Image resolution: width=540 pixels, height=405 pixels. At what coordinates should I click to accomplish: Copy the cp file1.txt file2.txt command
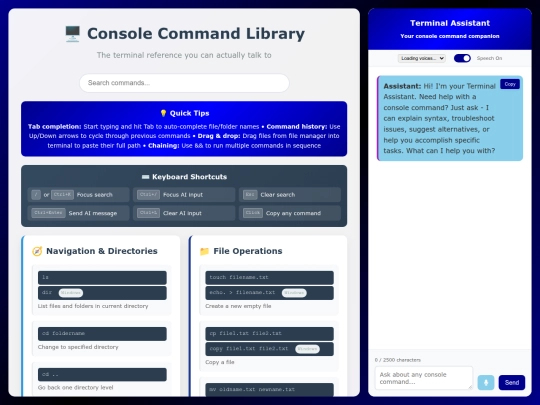pos(269,334)
